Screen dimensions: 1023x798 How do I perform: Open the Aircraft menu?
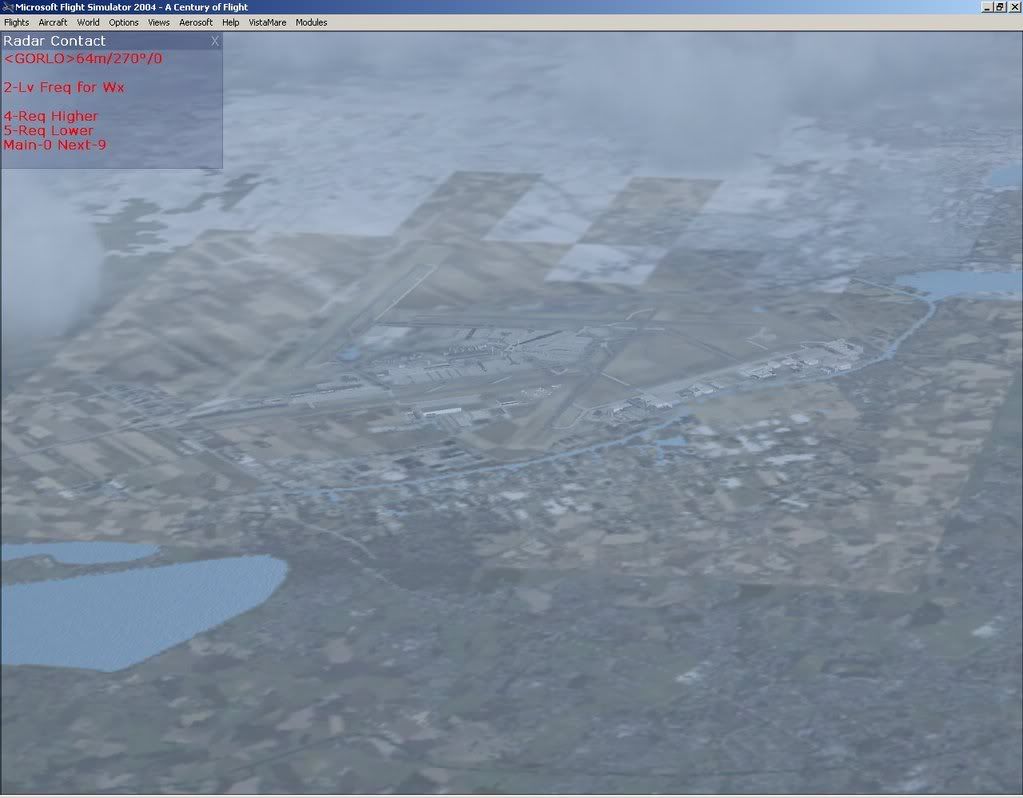(x=53, y=22)
